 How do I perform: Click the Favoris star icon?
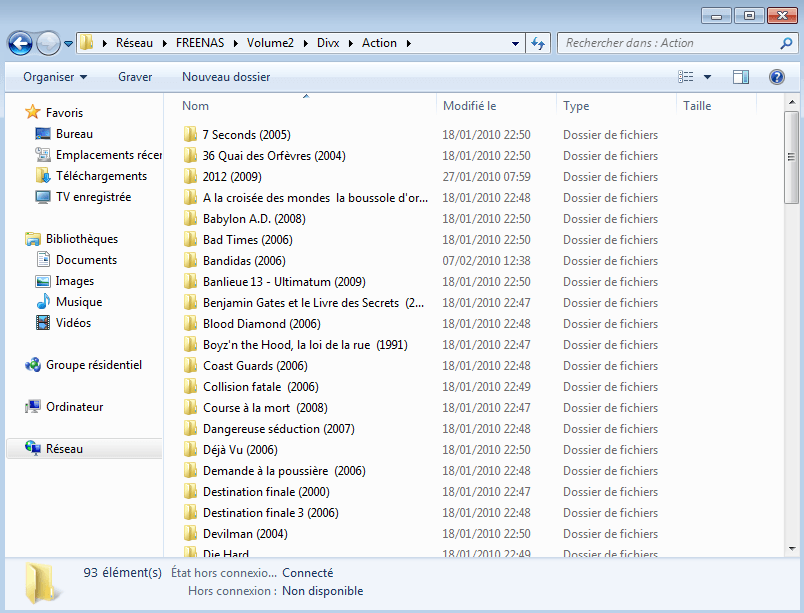tap(33, 112)
